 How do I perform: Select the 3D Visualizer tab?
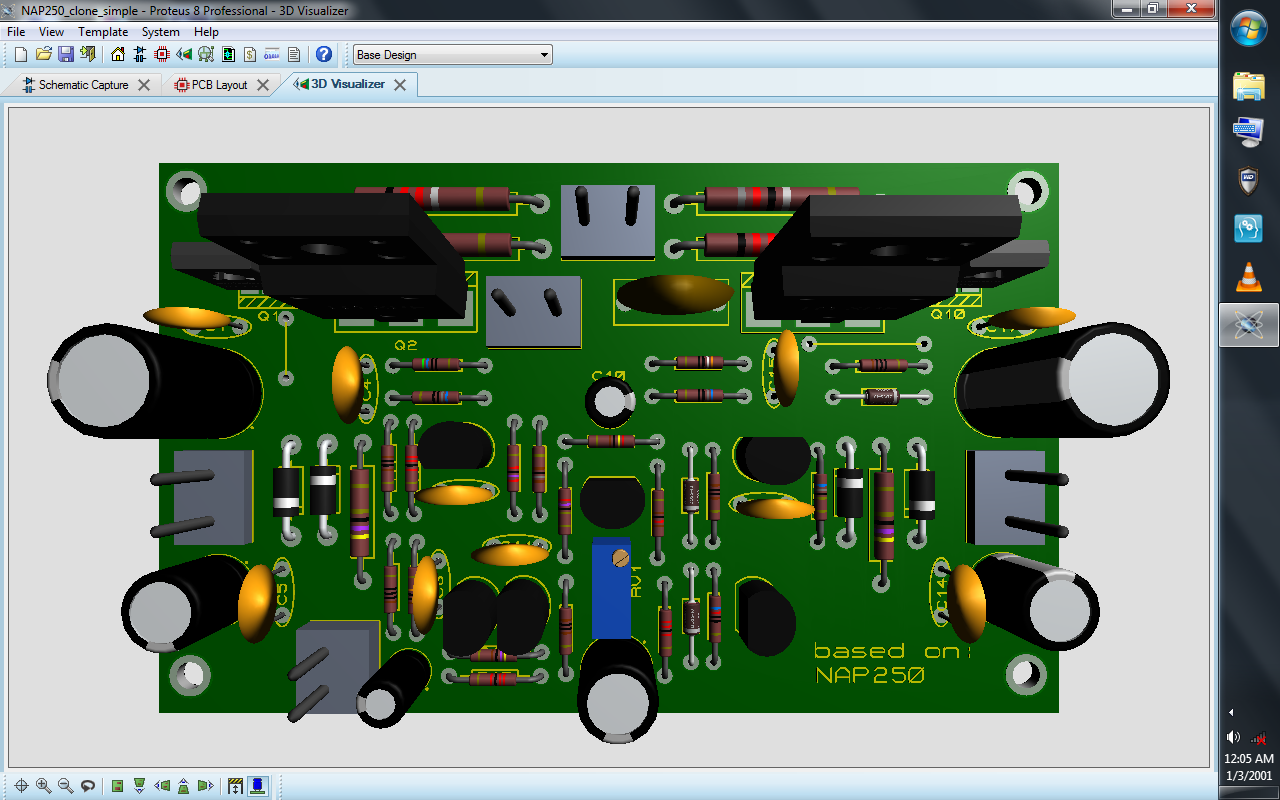pyautogui.click(x=340, y=84)
